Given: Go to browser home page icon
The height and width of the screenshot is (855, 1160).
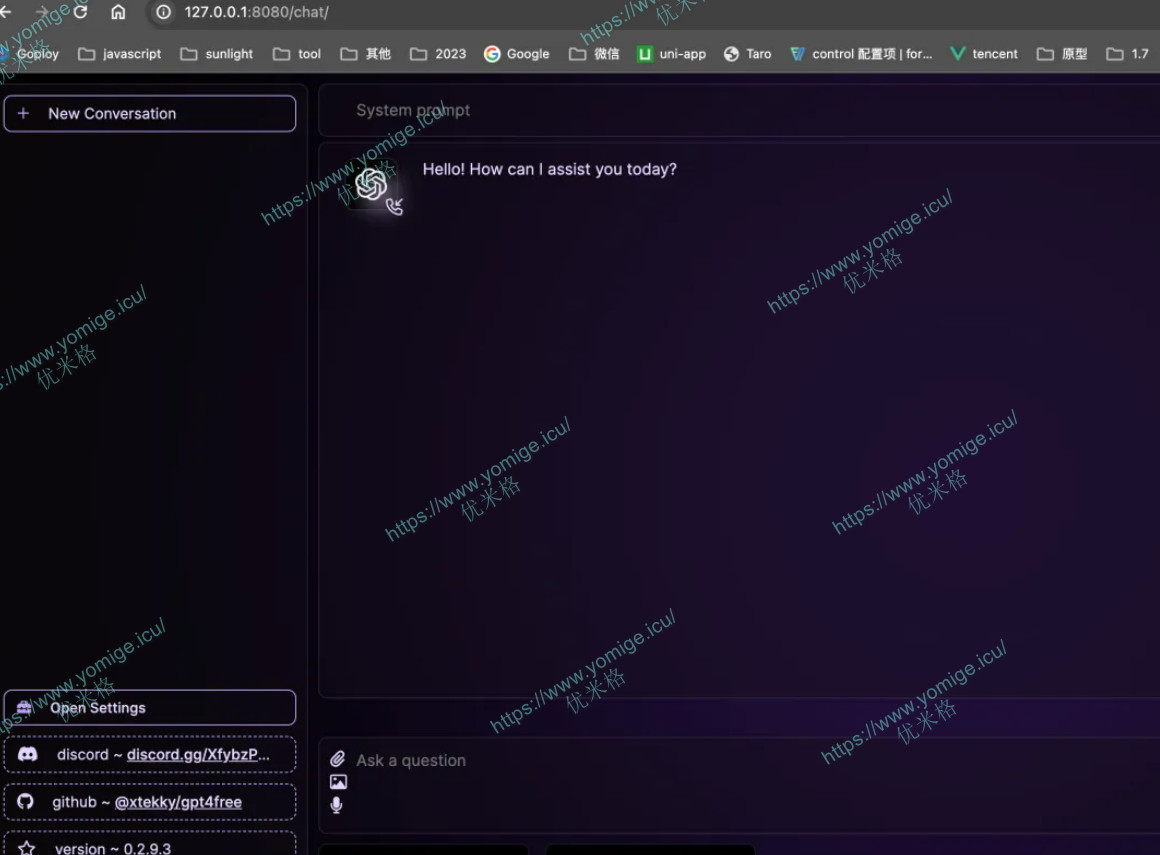Looking at the screenshot, I should click(118, 12).
